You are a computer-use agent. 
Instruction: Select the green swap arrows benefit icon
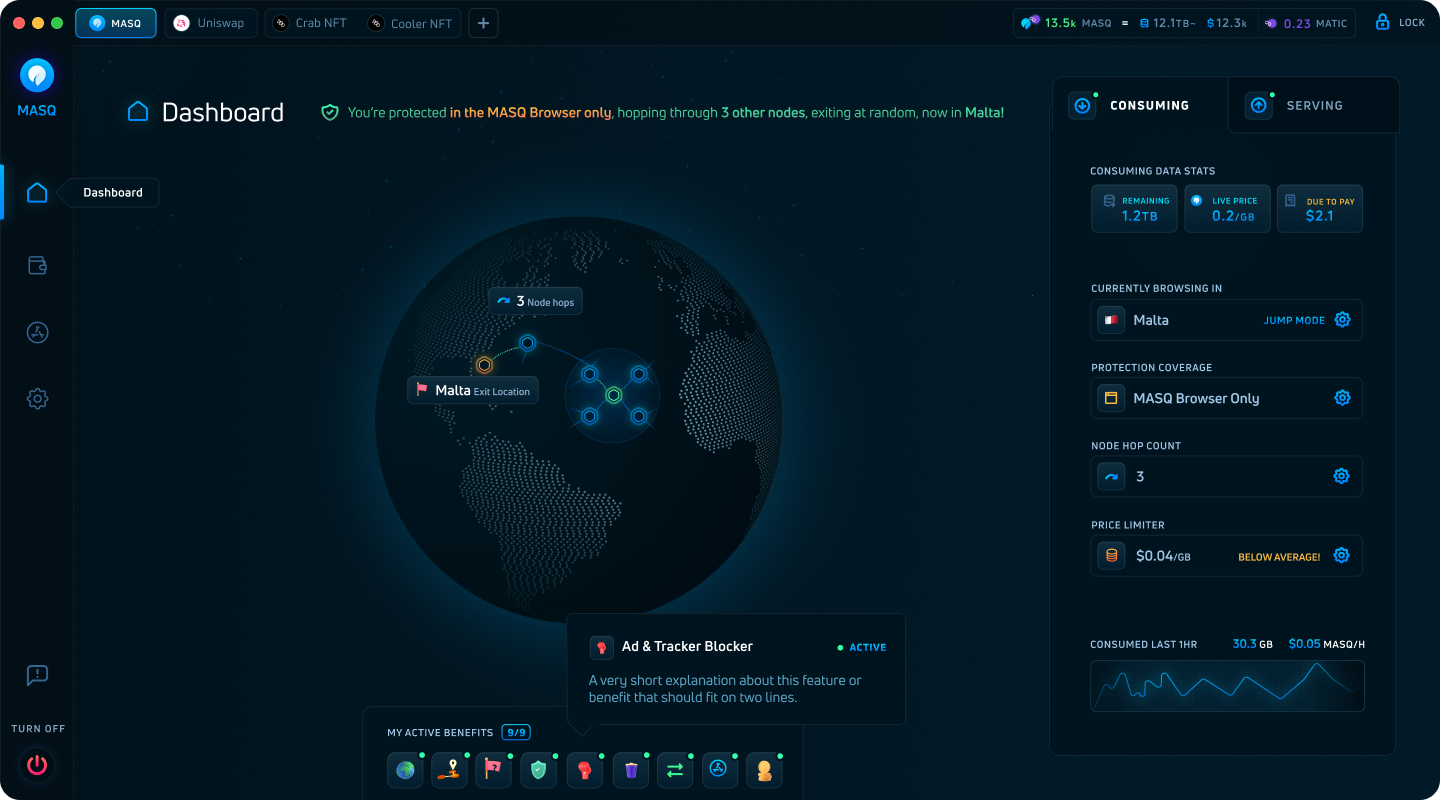[675, 770]
